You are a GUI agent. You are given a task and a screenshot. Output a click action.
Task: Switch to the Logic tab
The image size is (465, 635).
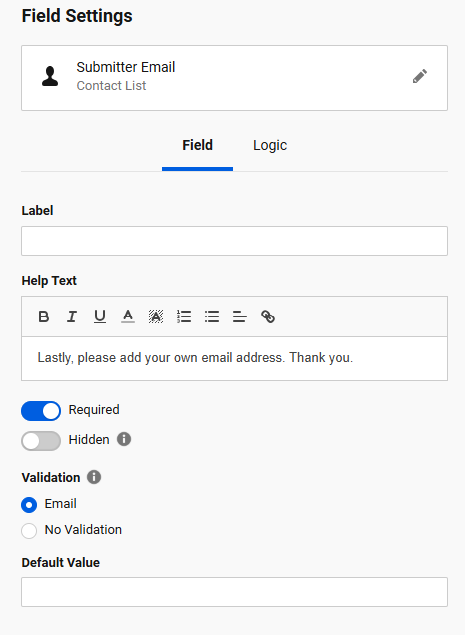click(270, 145)
